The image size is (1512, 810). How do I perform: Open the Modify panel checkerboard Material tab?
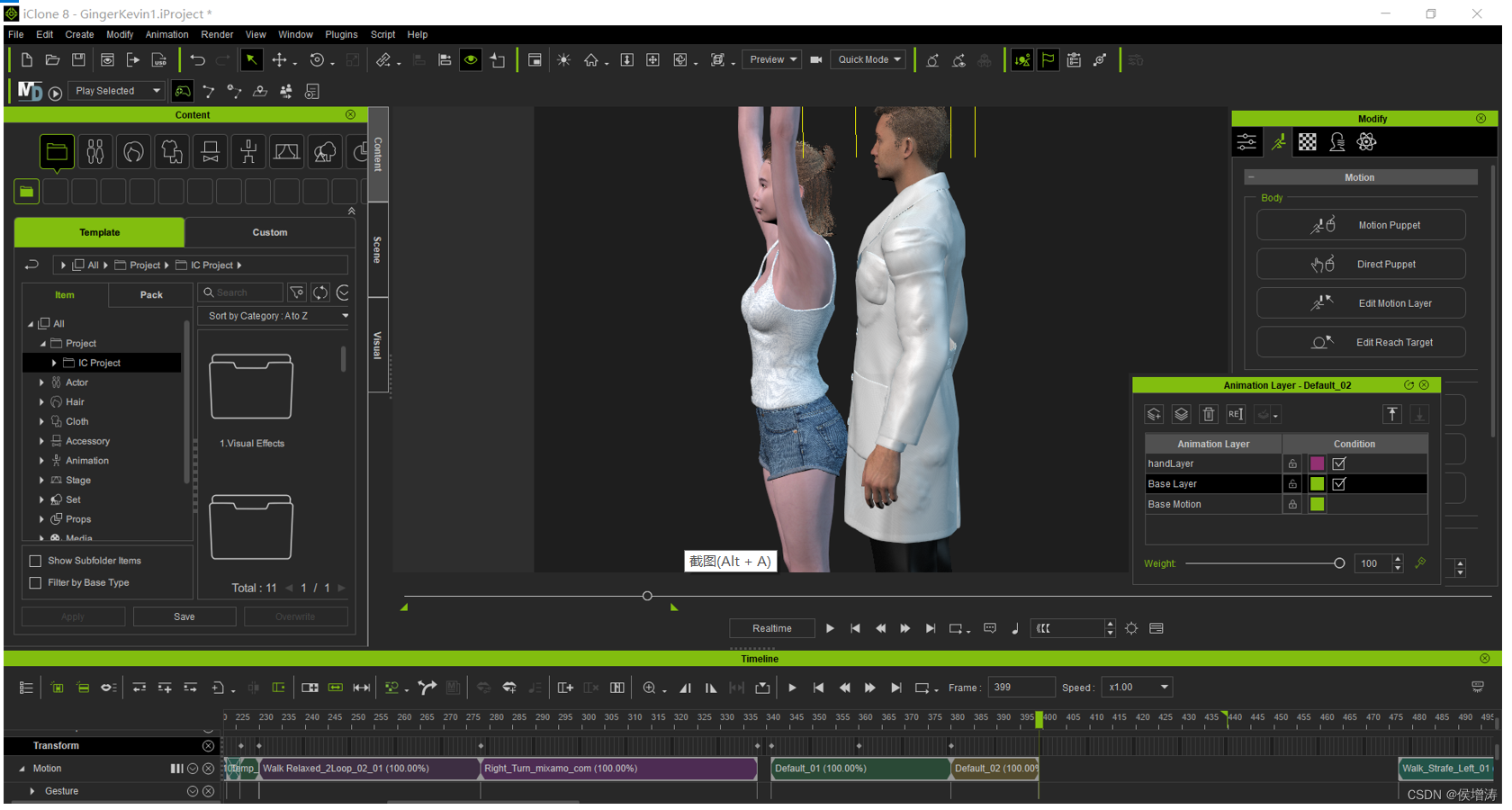[x=1308, y=142]
